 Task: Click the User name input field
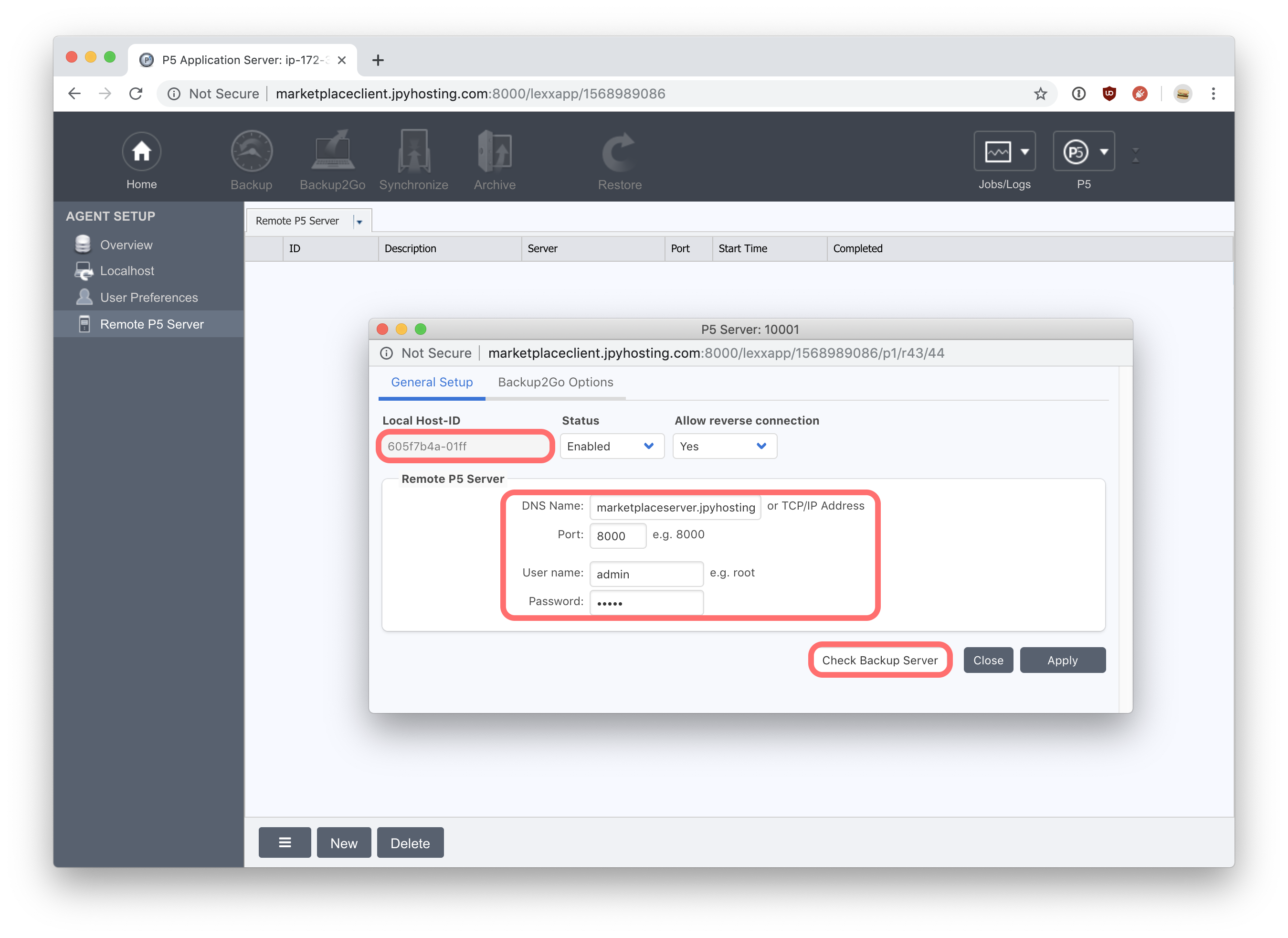646,575
